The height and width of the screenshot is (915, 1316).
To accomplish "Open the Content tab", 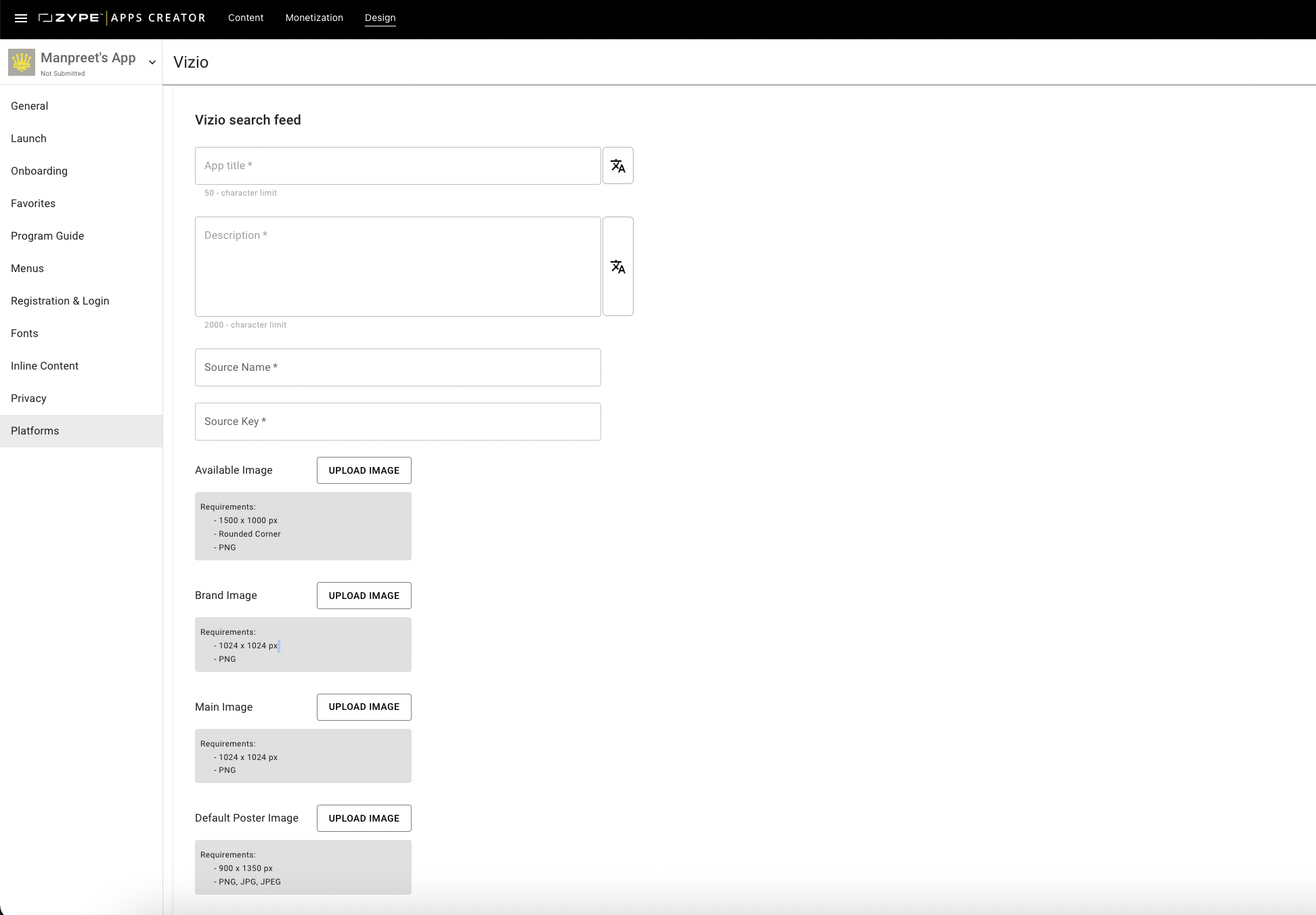I will 246,18.
